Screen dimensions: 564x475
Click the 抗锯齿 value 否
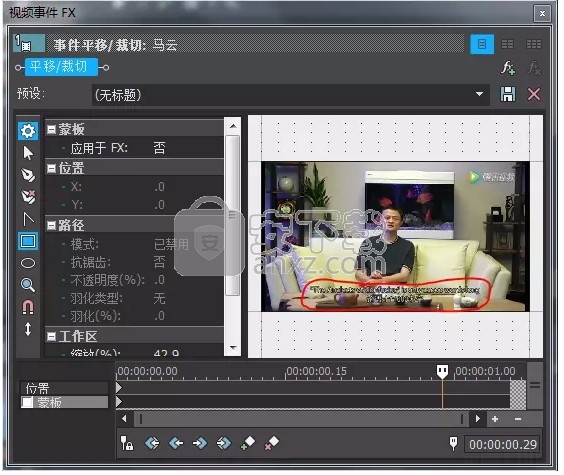click(159, 262)
